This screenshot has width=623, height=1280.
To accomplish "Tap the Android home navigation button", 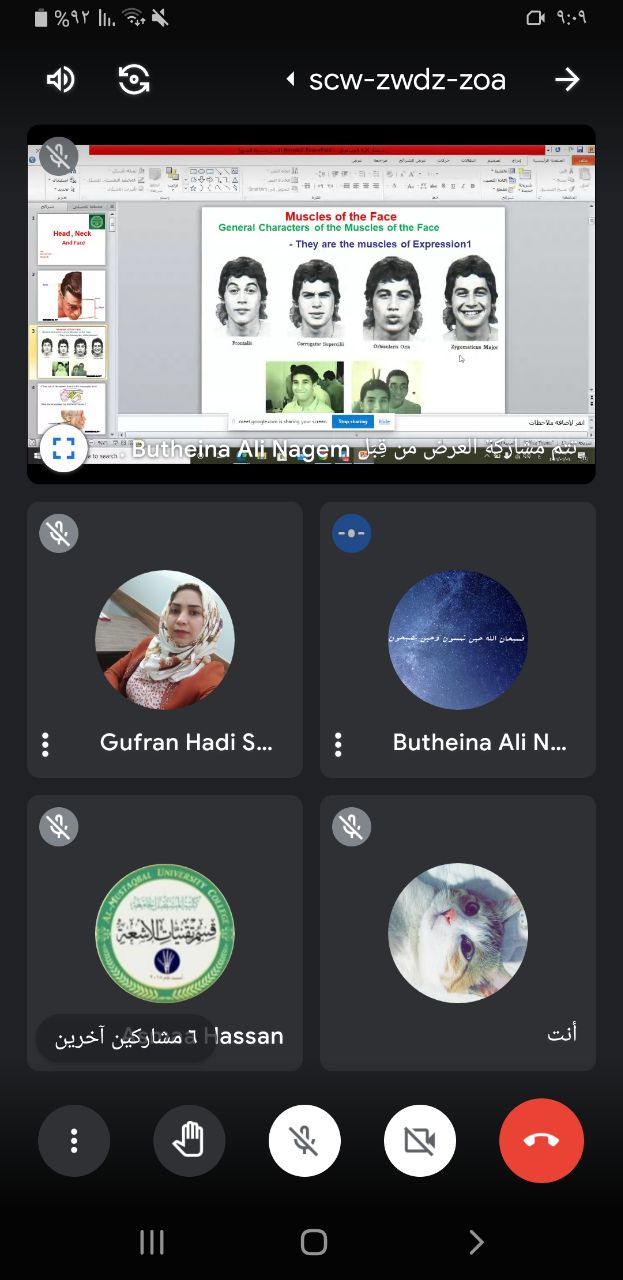I will pos(313,1242).
